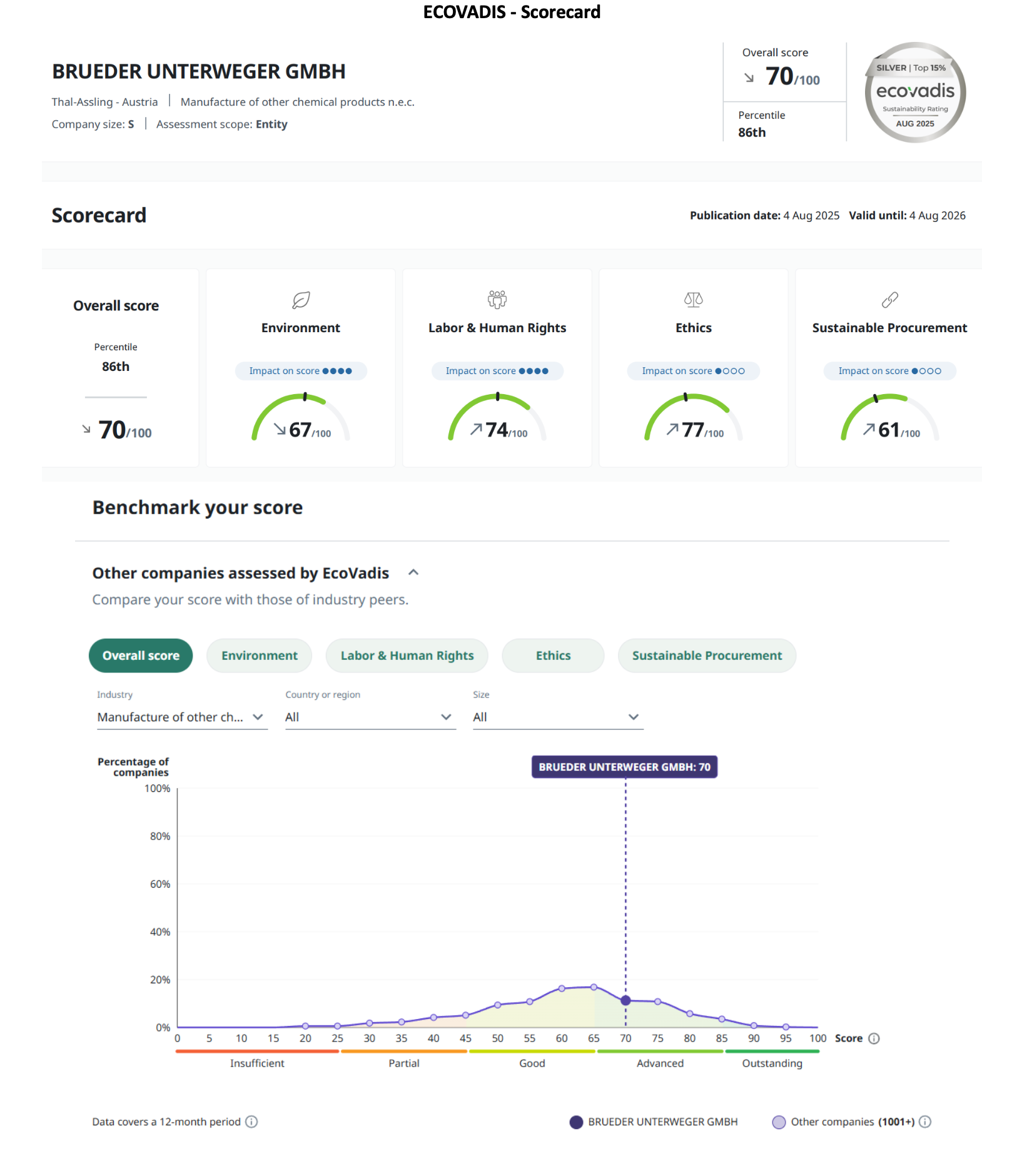This screenshot has height=1176, width=1017.
Task: Open the Country or region dropdown
Action: tap(370, 717)
